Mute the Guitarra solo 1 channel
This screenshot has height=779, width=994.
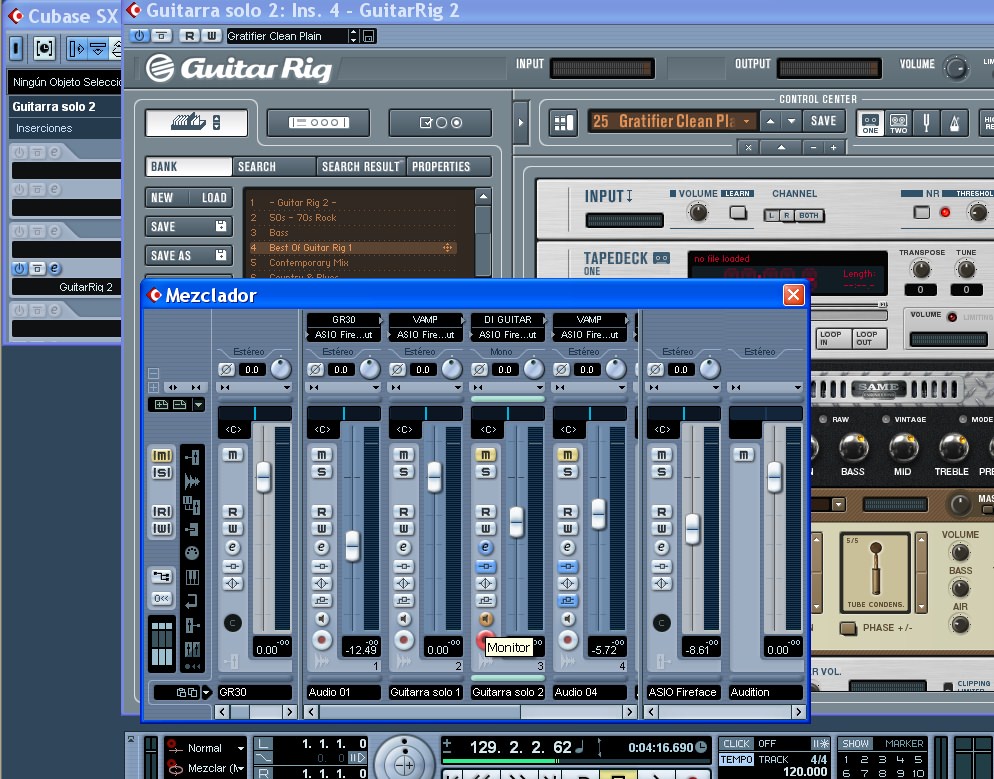pos(404,455)
